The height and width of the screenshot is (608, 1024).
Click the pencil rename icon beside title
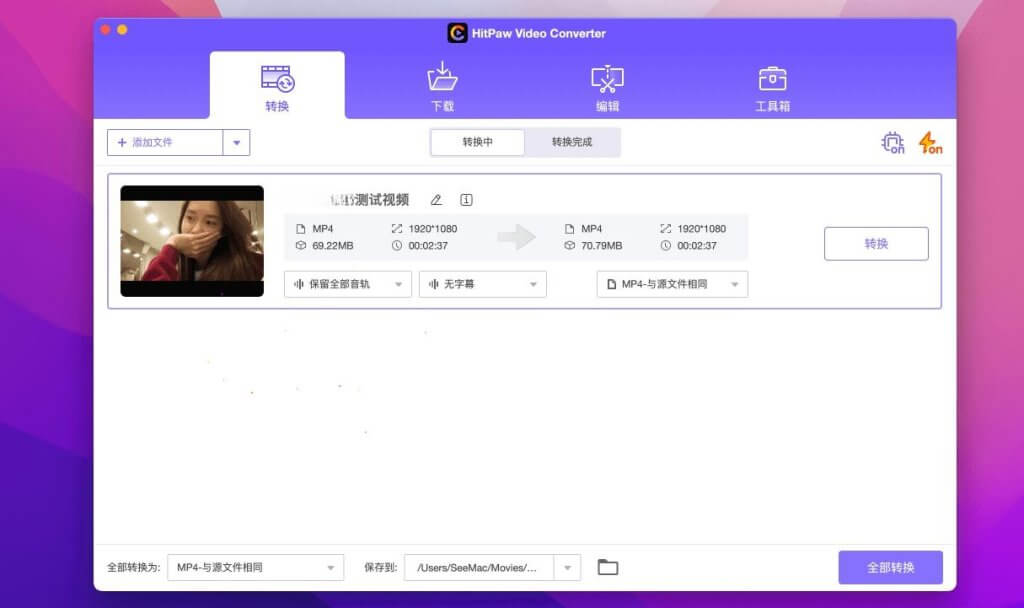click(x=436, y=200)
